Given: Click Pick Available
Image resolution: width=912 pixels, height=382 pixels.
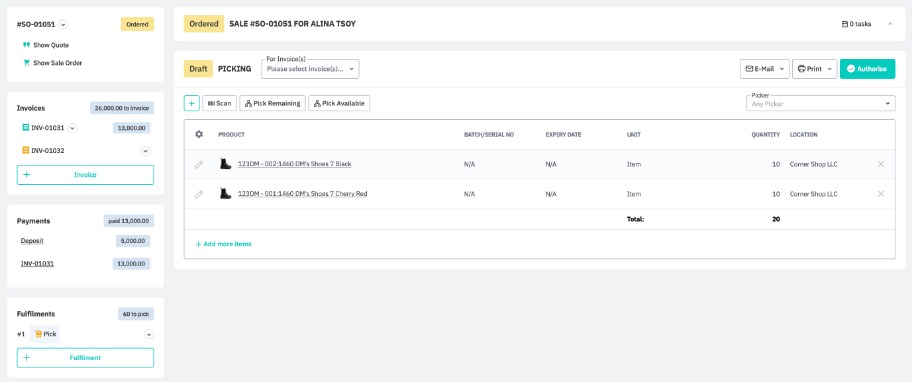Looking at the screenshot, I should (339, 103).
